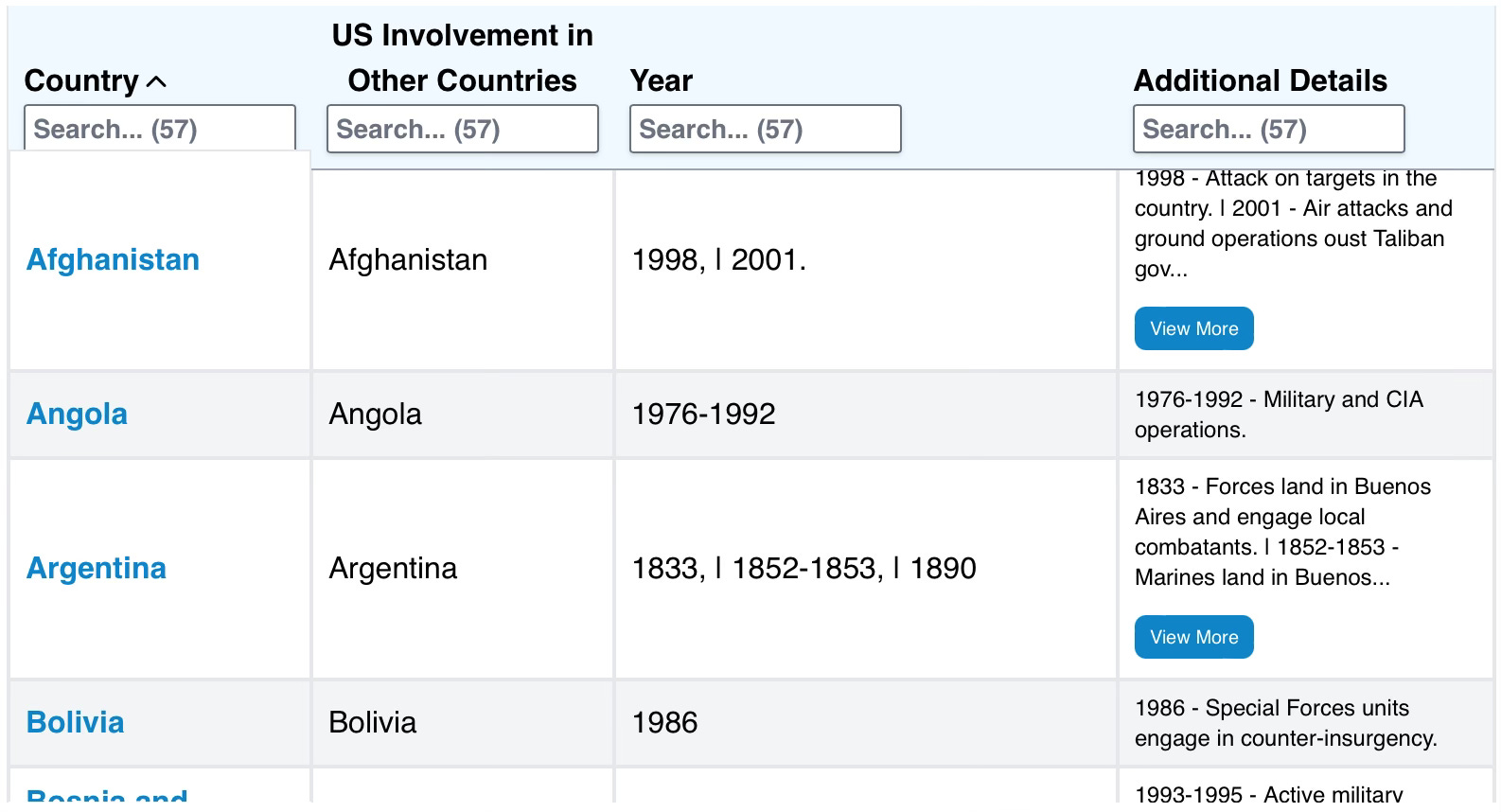Image resolution: width=1501 pixels, height=812 pixels.
Task: Select Argentina's year cell starting with 1833
Action: point(803,569)
